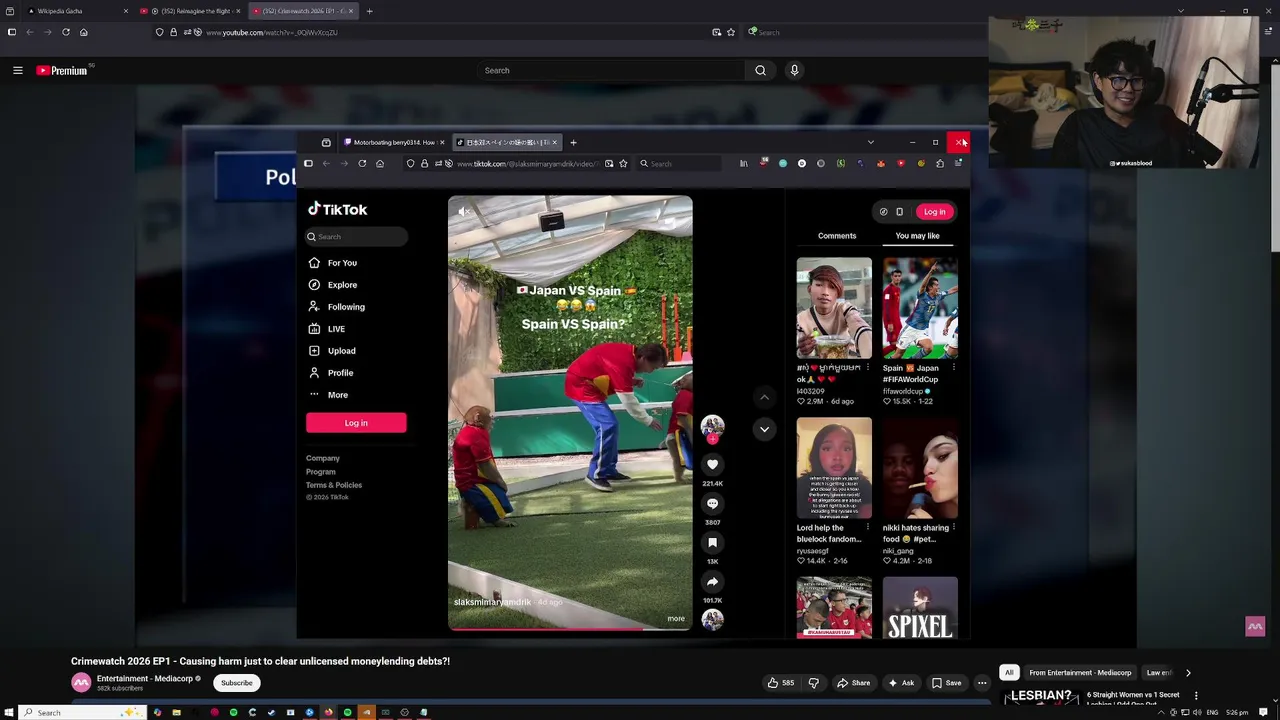Select the 'All' filter chip
The image size is (1280, 720).
(1009, 673)
